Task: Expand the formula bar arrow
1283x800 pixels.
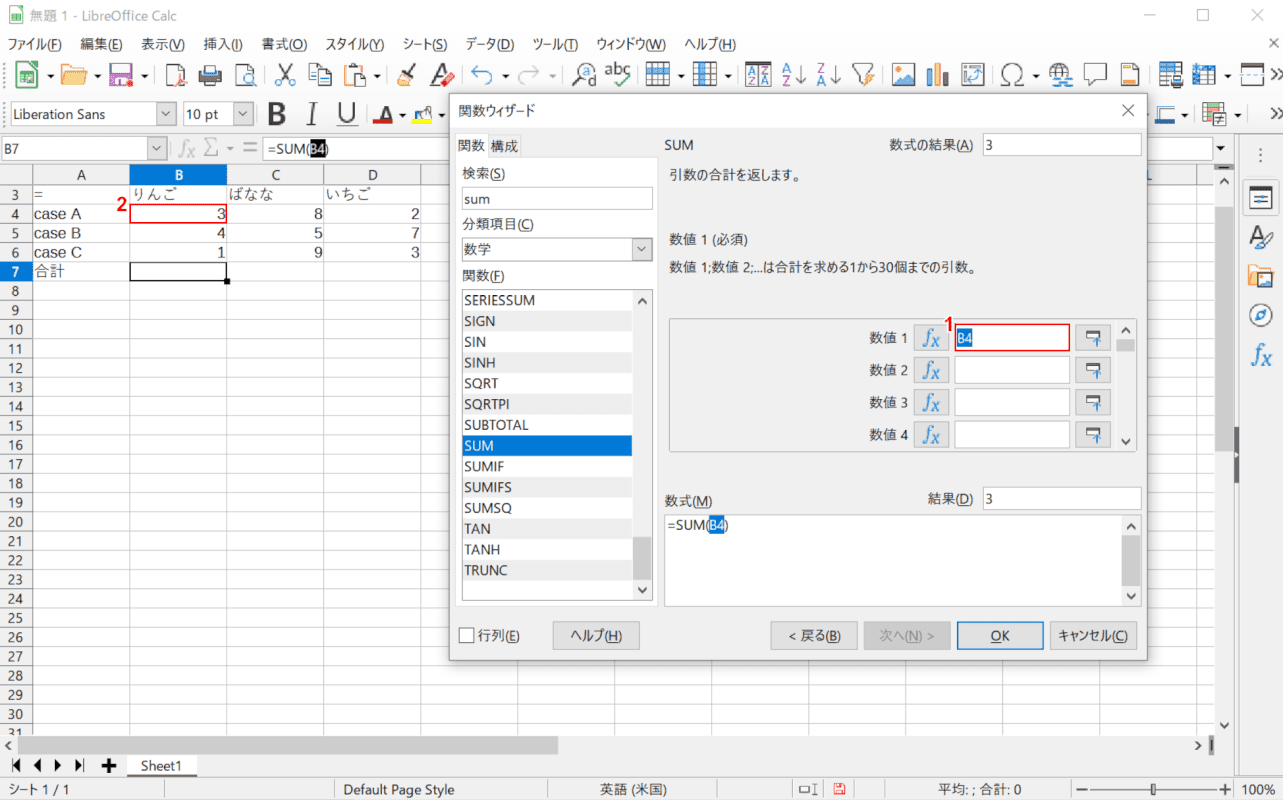Action: click(1220, 149)
